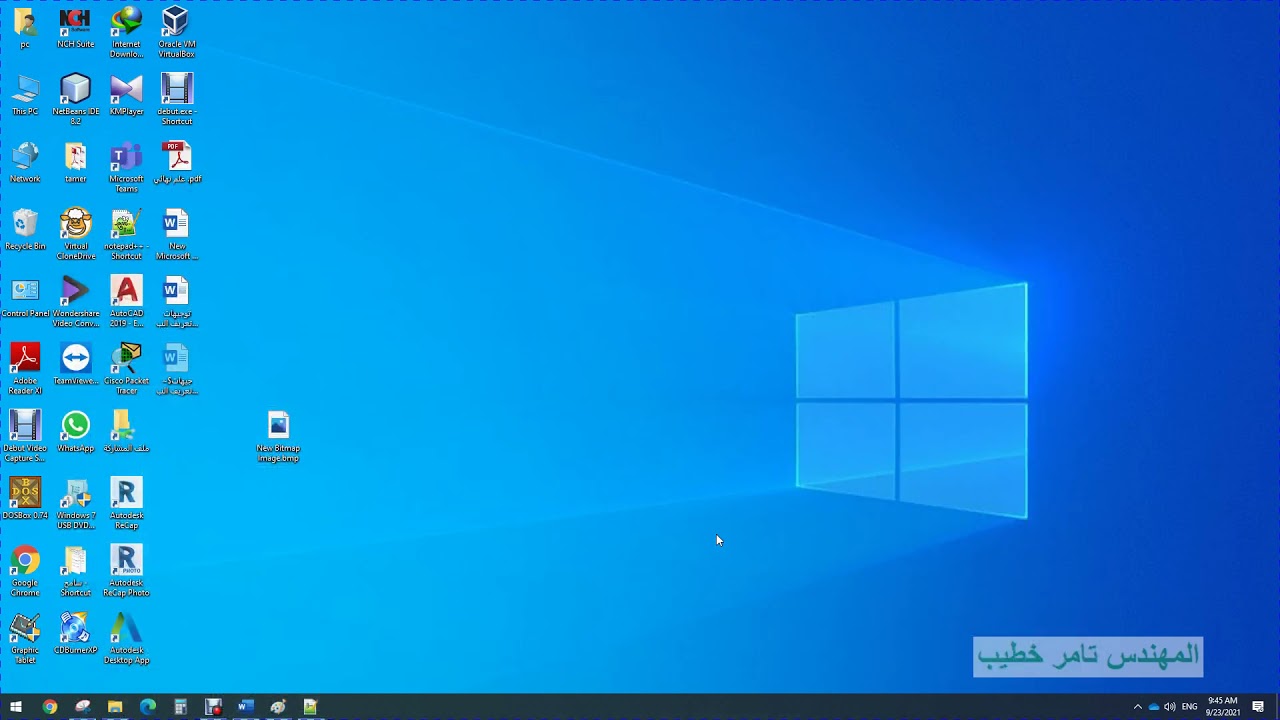Select the Autodesk Desktop App icon

click(126, 639)
